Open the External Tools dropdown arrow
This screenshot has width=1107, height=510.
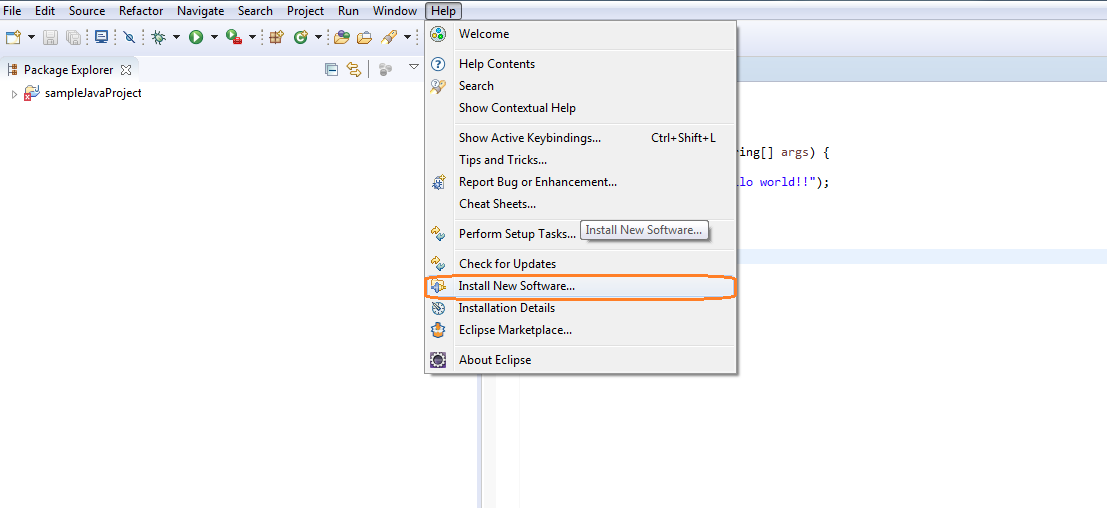252,37
